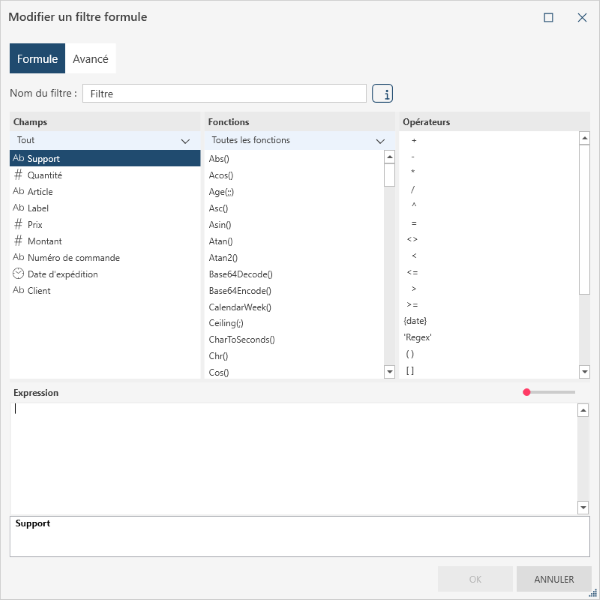The width and height of the screenshot is (600, 600).
Task: Pick the Base64Encode() function
Action: (x=240, y=290)
